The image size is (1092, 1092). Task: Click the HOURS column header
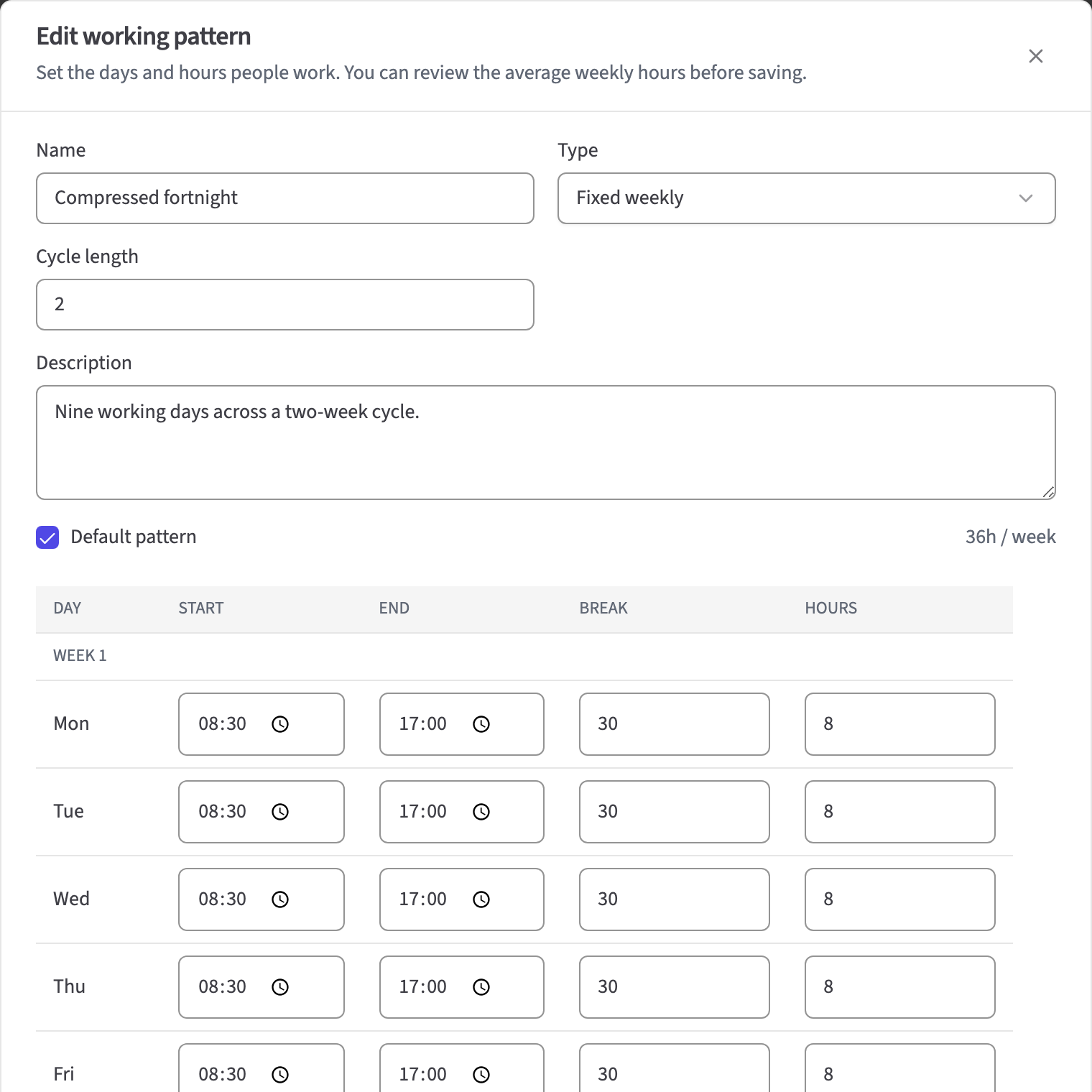pos(830,609)
